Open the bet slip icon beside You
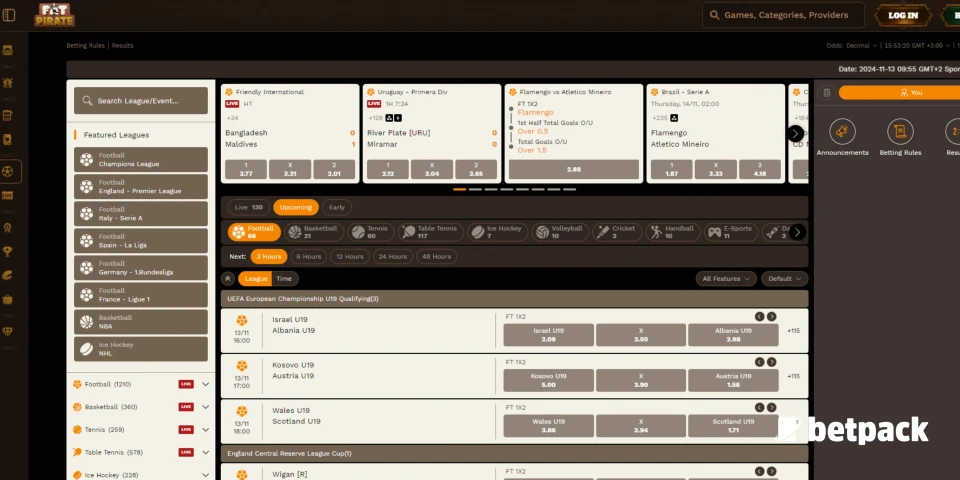 pos(826,93)
